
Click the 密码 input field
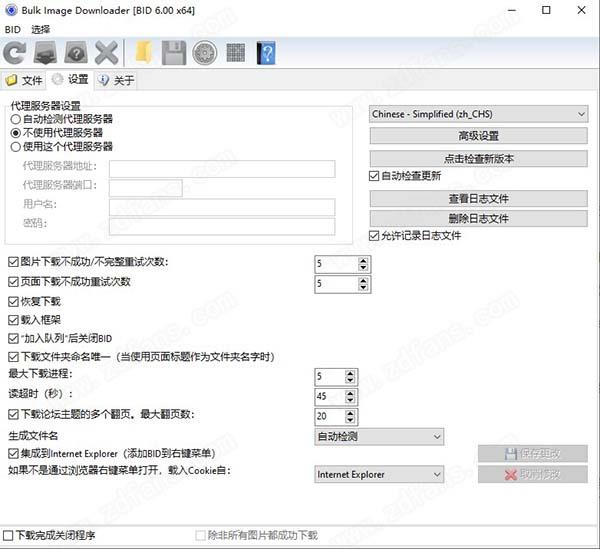pos(222,226)
